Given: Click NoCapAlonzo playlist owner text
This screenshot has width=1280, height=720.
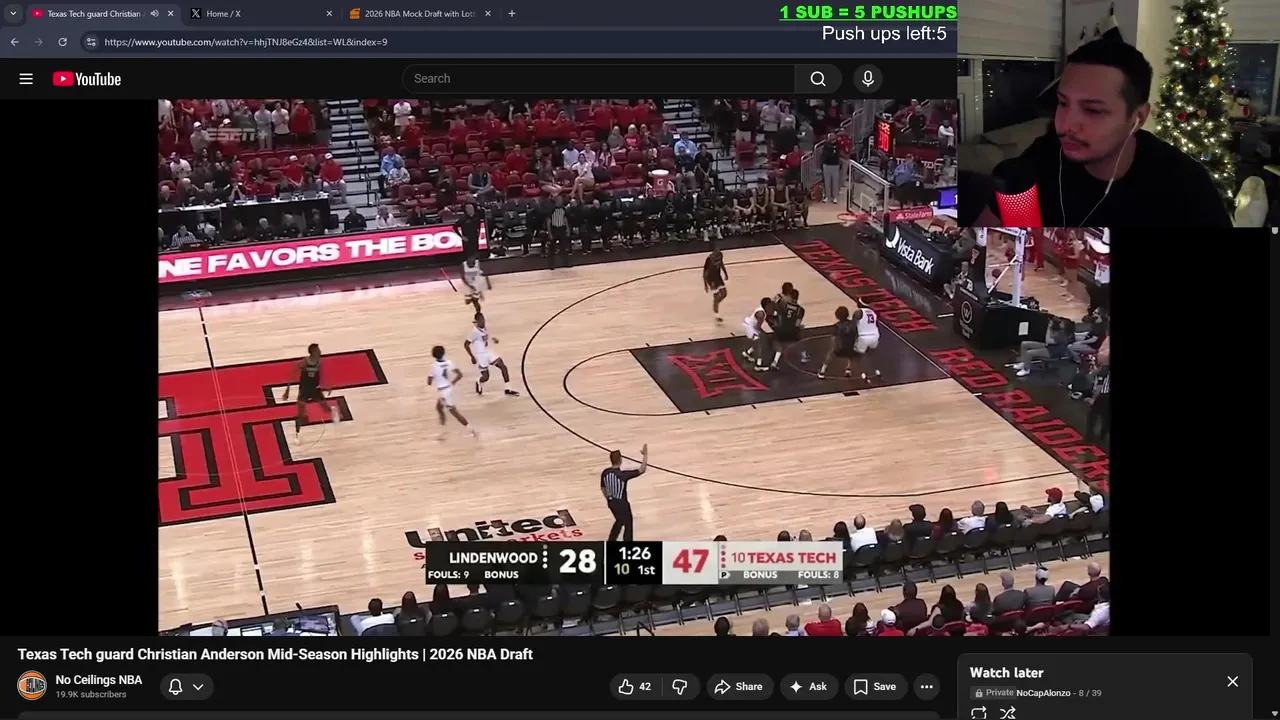Looking at the screenshot, I should click(1043, 693).
